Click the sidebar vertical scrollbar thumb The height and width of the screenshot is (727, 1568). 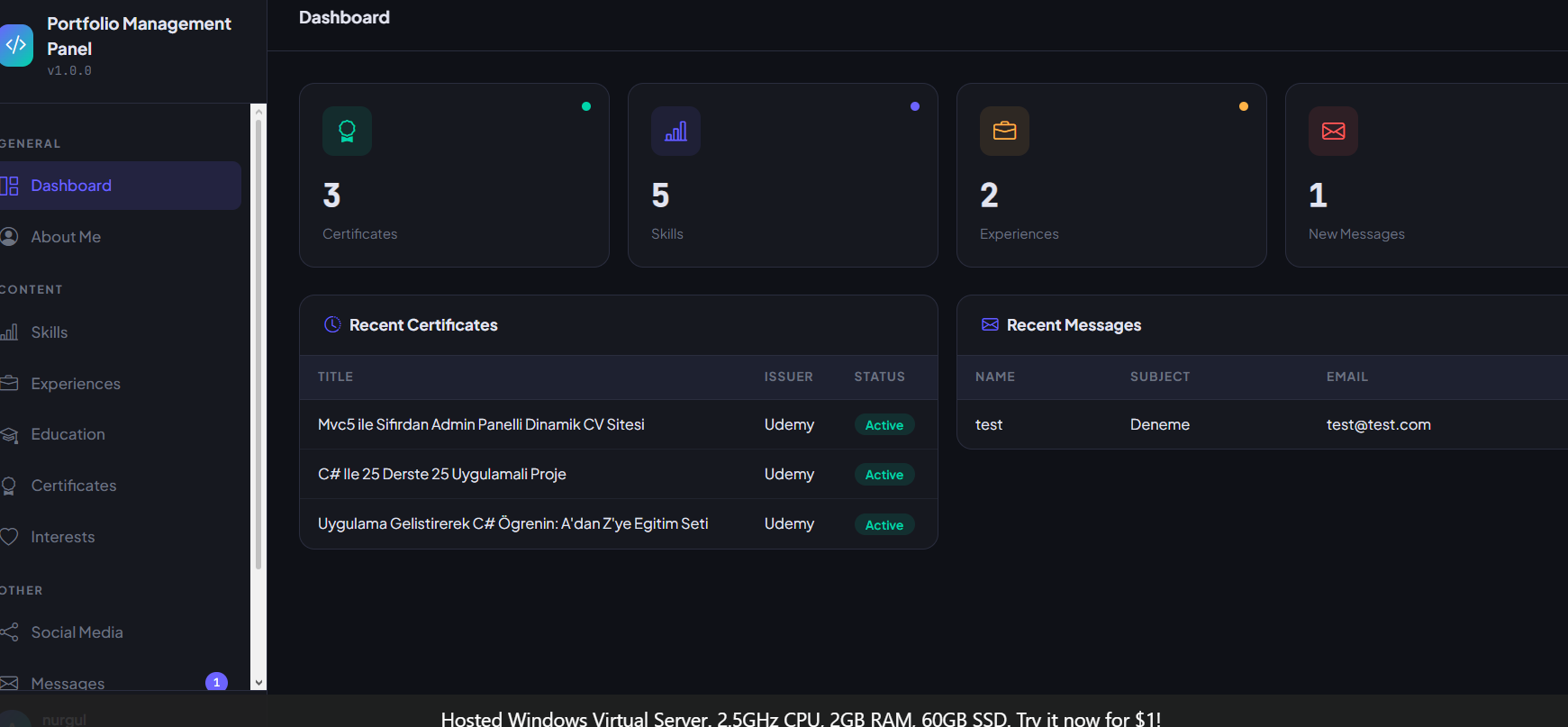point(258,346)
